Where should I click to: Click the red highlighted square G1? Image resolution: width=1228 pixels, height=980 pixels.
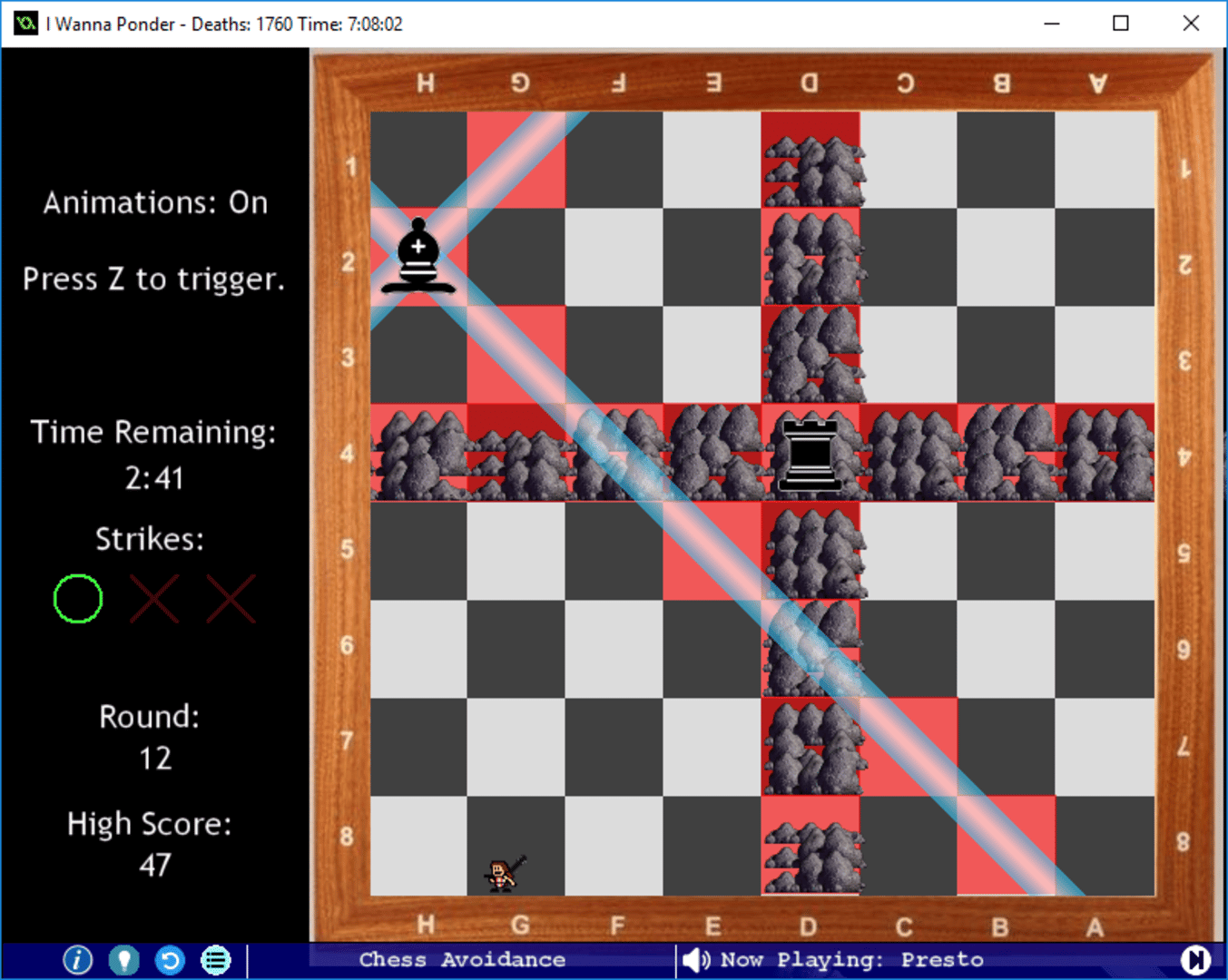[x=516, y=160]
